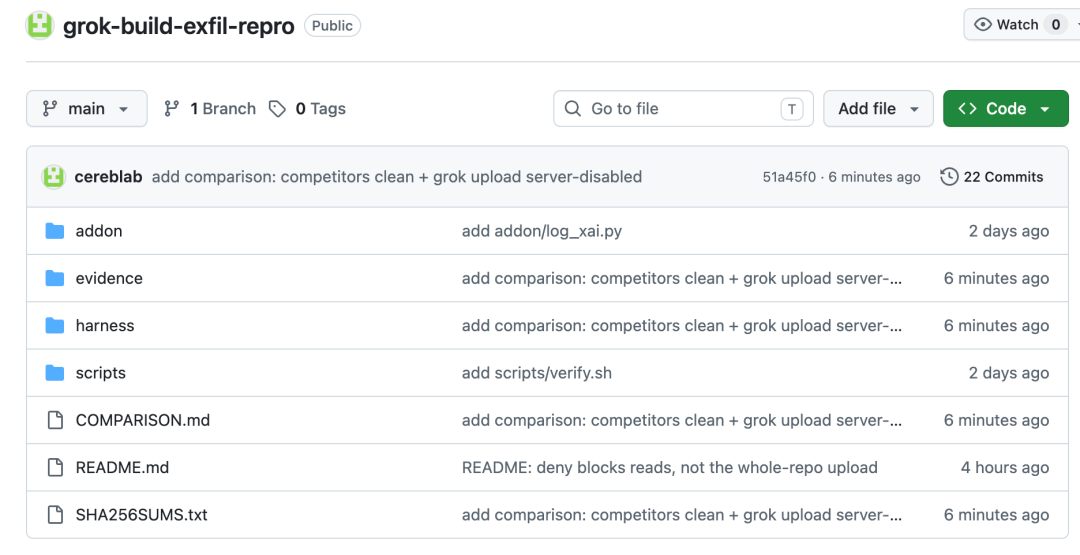Click the magnifier icon in the file search
This screenshot has height=555, width=1080.
click(x=572, y=109)
